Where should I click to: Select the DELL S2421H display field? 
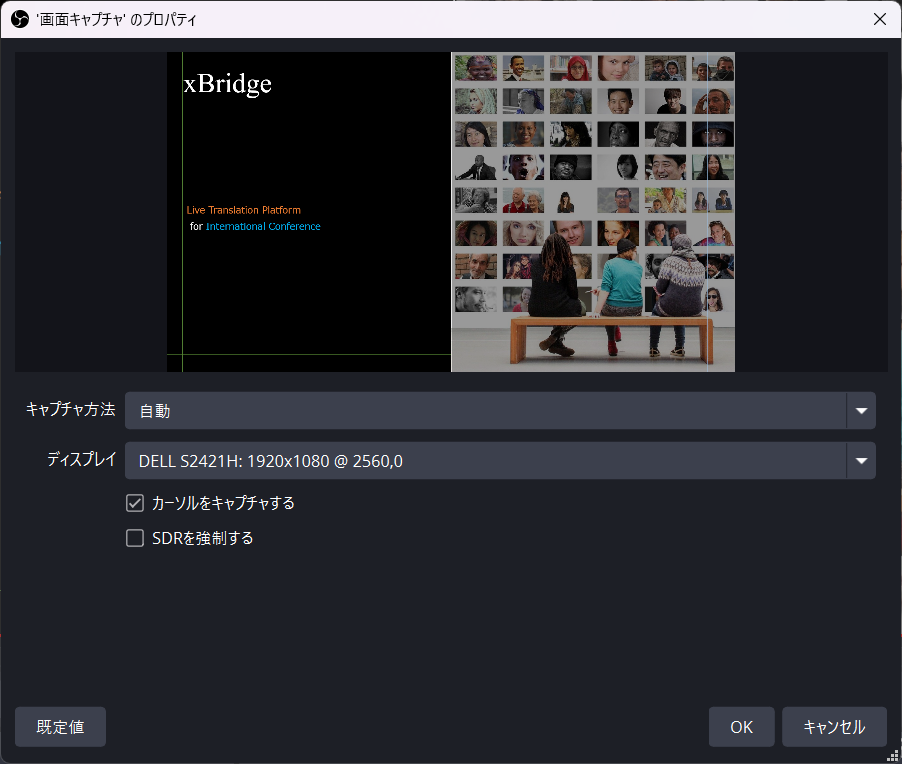click(485, 461)
